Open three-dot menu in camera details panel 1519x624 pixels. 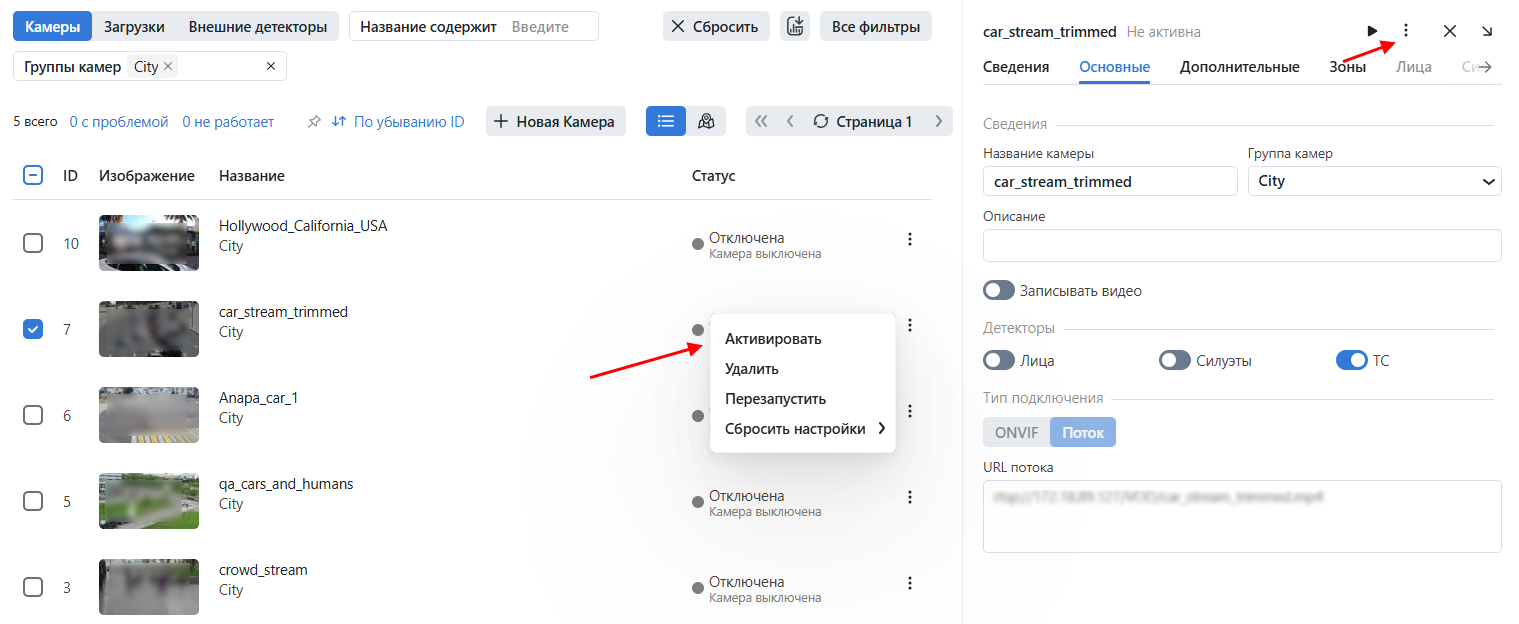1405,31
